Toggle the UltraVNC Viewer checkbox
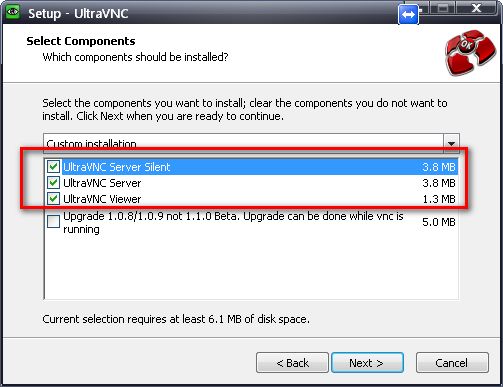 (53, 199)
